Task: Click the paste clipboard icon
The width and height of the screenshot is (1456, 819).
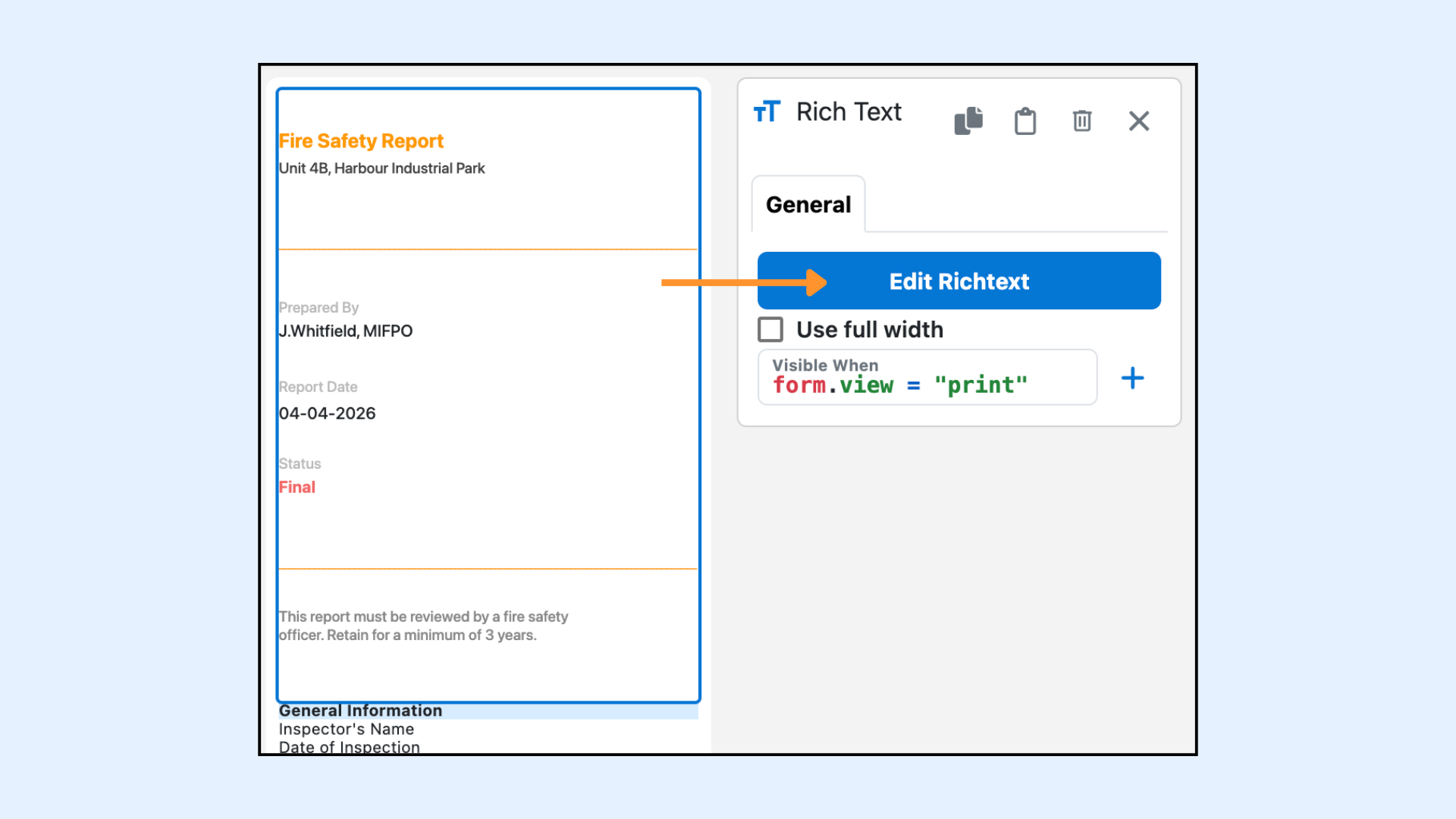Action: (1025, 121)
